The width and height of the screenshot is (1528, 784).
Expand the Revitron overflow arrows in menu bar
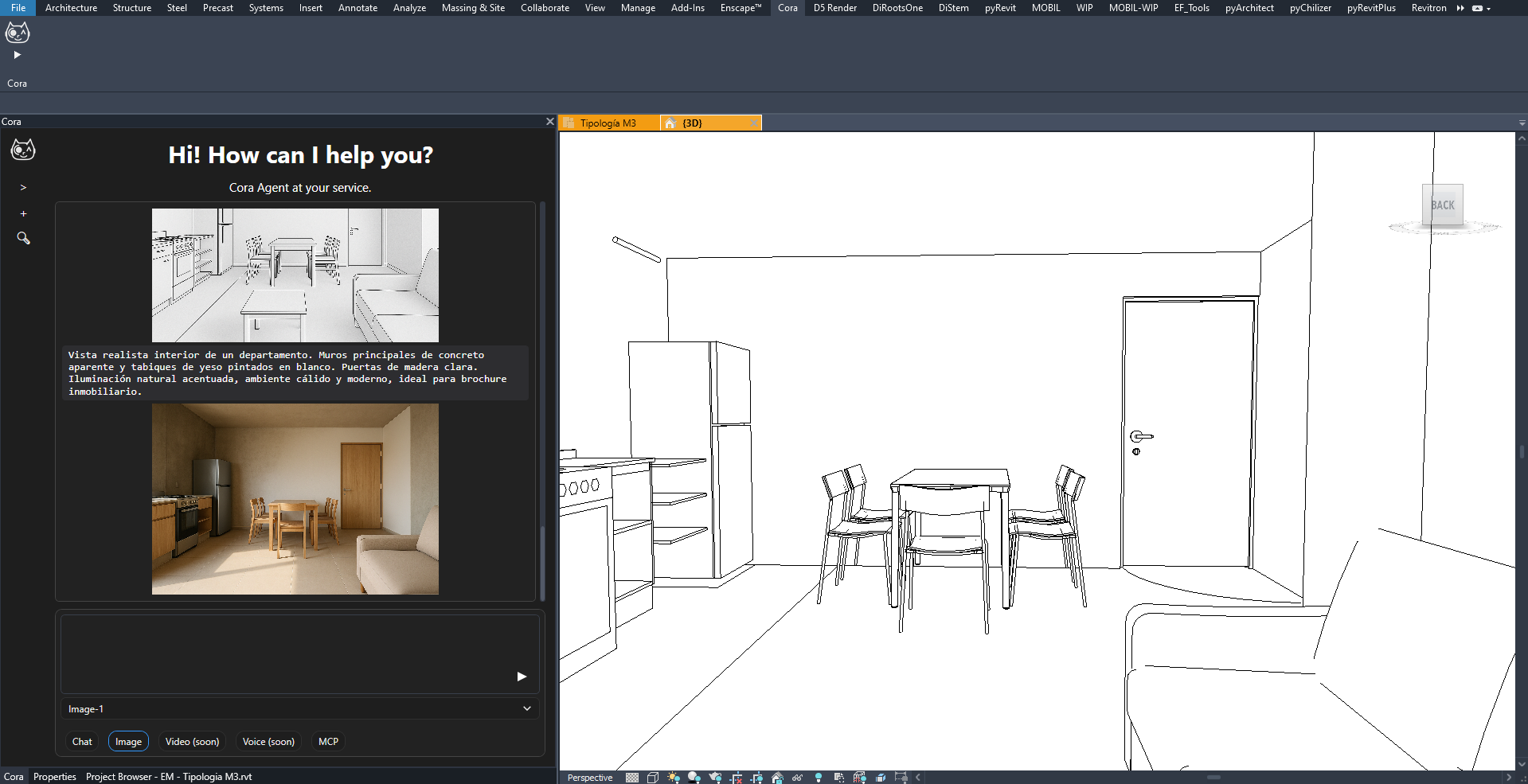(1460, 8)
